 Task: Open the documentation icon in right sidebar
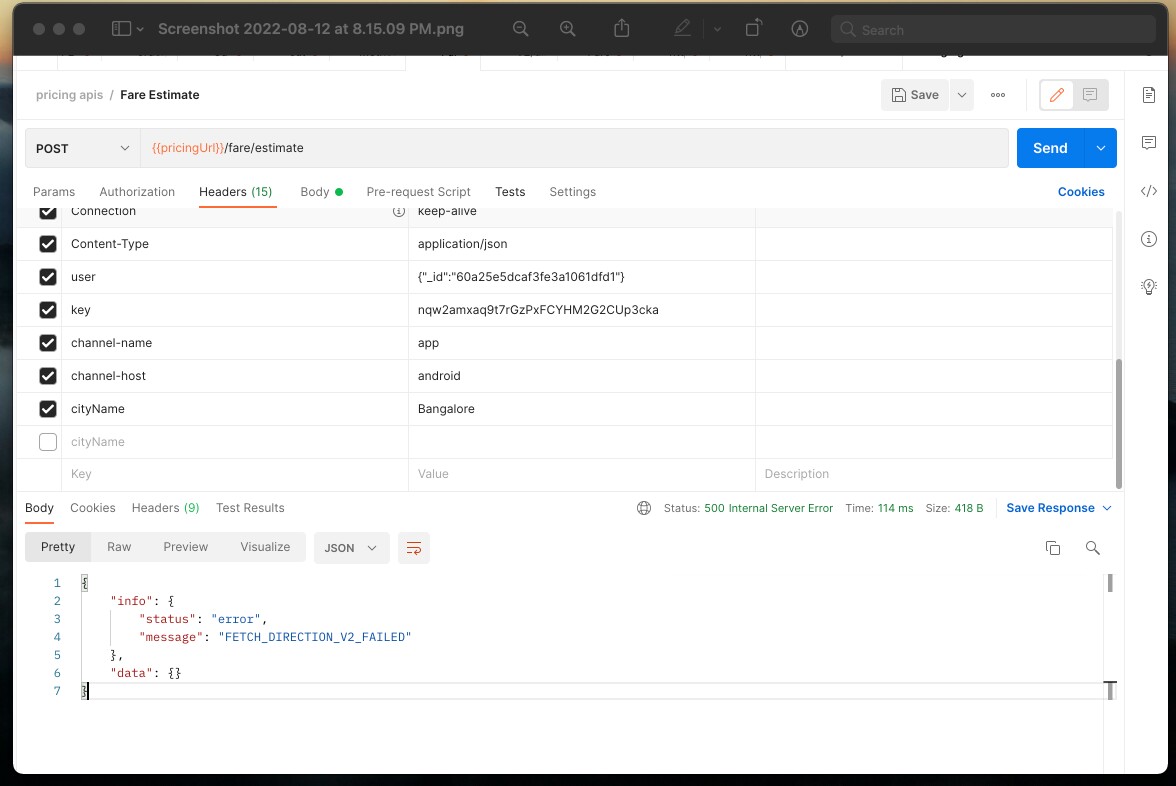[1149, 95]
